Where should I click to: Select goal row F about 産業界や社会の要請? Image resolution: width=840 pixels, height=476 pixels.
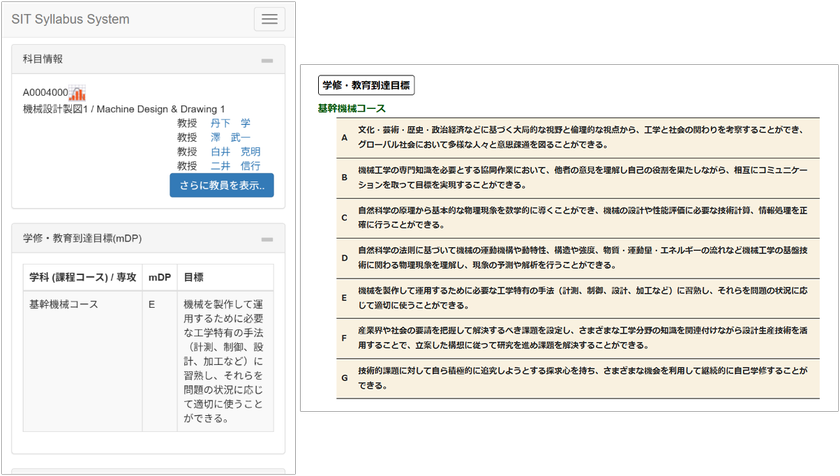tap(578, 338)
